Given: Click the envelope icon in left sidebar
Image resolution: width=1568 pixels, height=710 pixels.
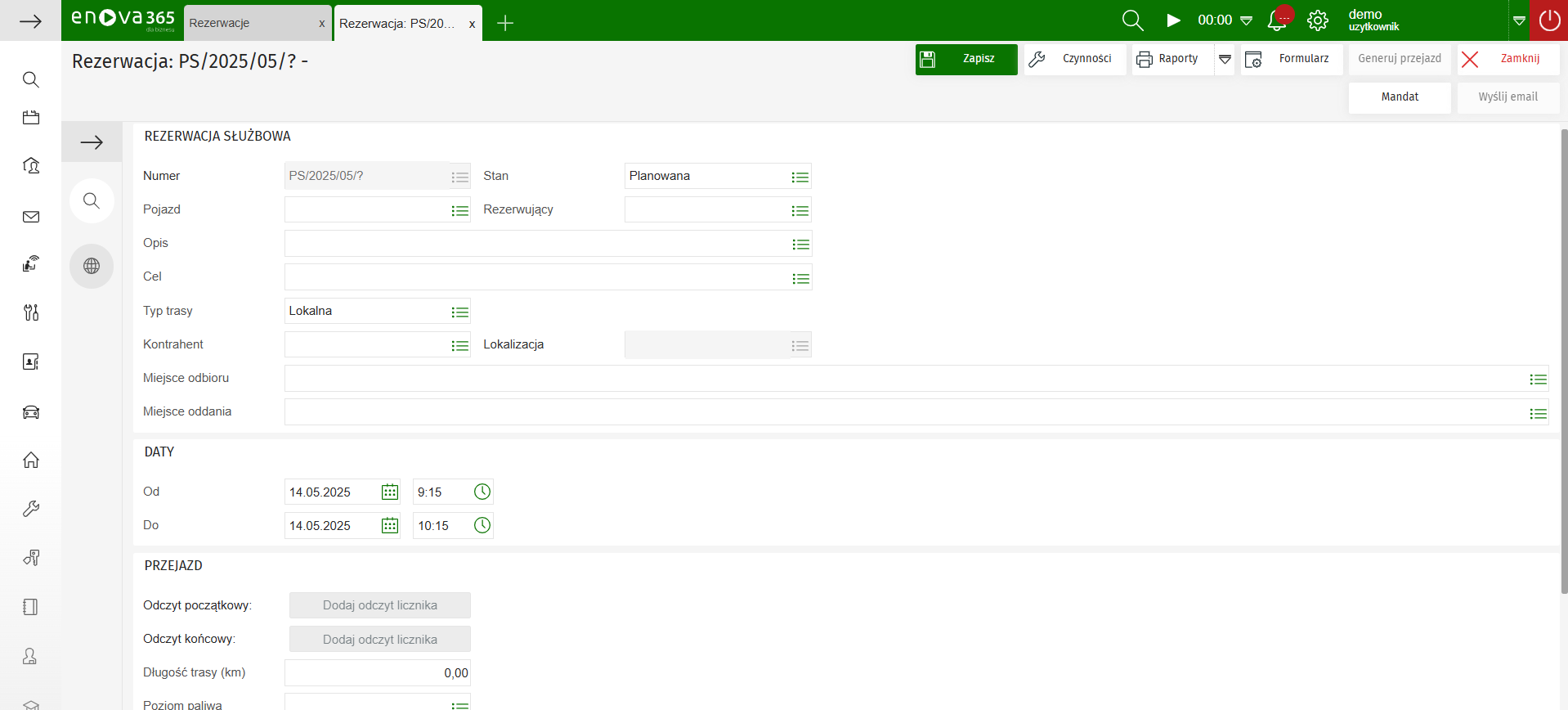Looking at the screenshot, I should [31, 217].
